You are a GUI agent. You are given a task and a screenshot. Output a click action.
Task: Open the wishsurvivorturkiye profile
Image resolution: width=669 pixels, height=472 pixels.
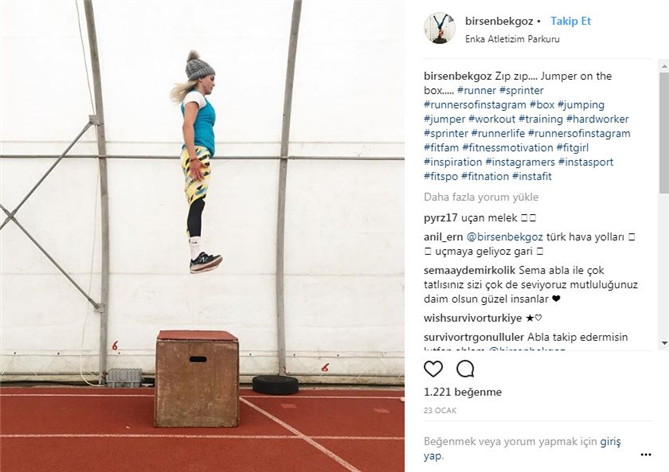click(x=473, y=318)
